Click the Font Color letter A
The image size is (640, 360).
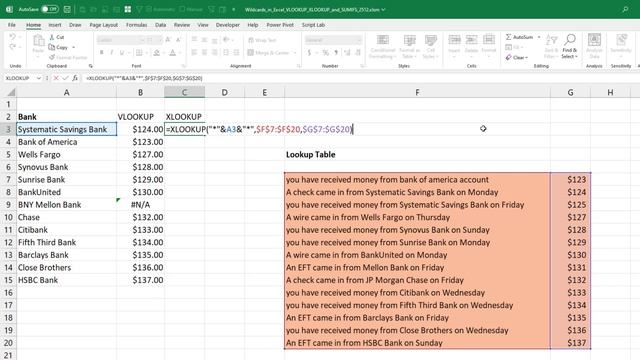(x=173, y=53)
